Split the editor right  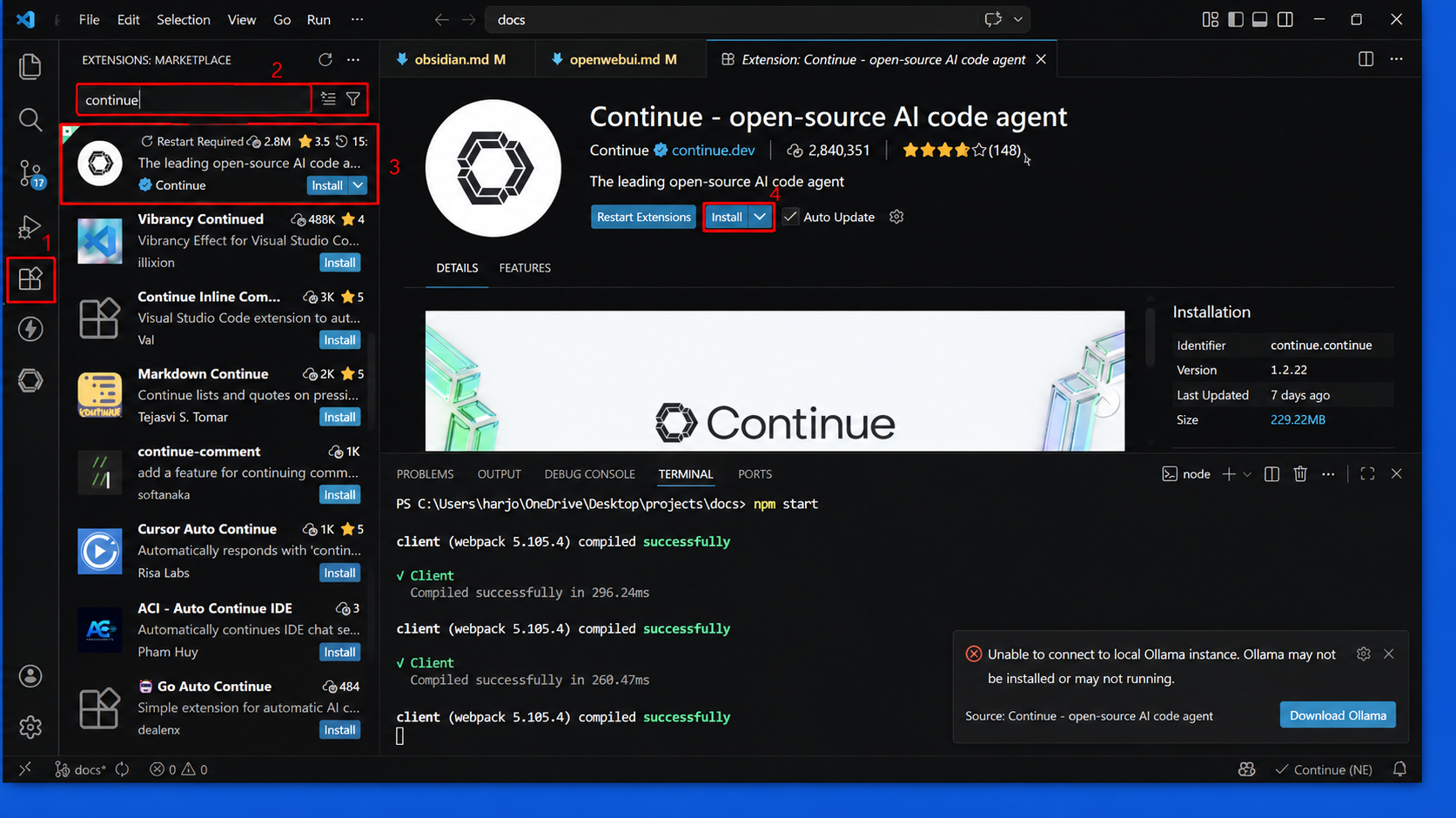point(1366,59)
